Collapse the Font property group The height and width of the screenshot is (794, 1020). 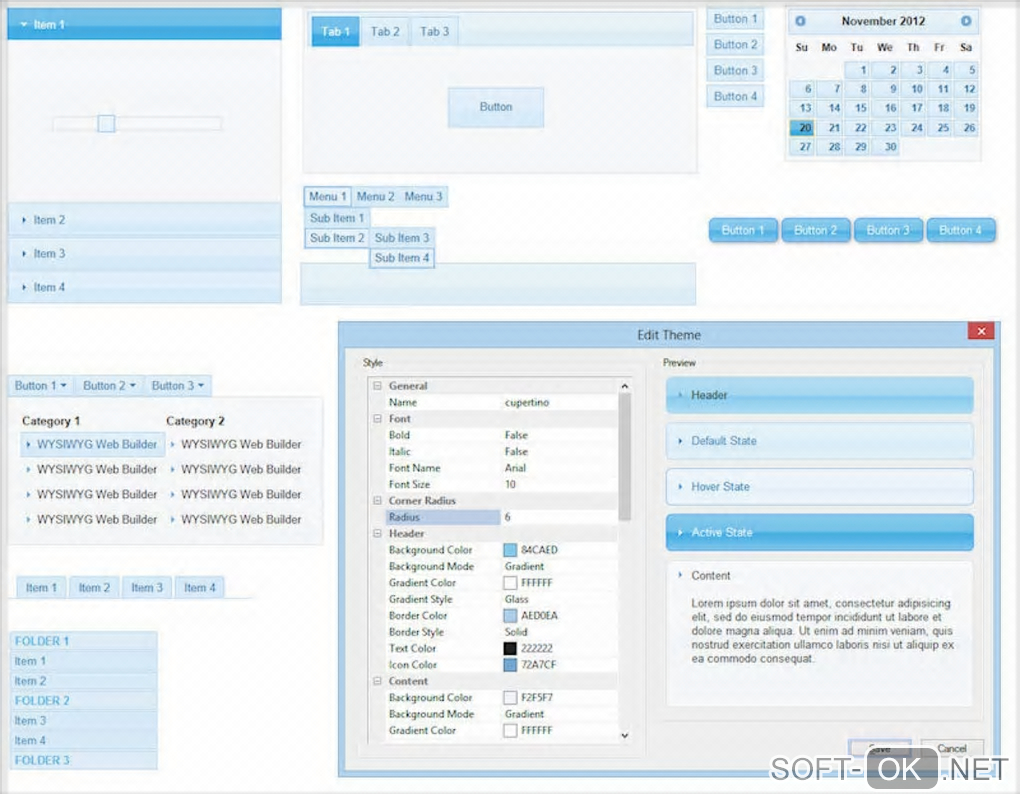pos(377,419)
